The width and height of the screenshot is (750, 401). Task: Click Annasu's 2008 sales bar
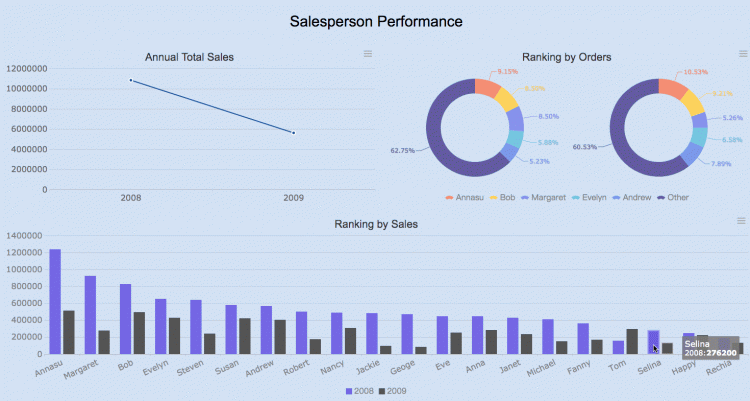(55, 301)
